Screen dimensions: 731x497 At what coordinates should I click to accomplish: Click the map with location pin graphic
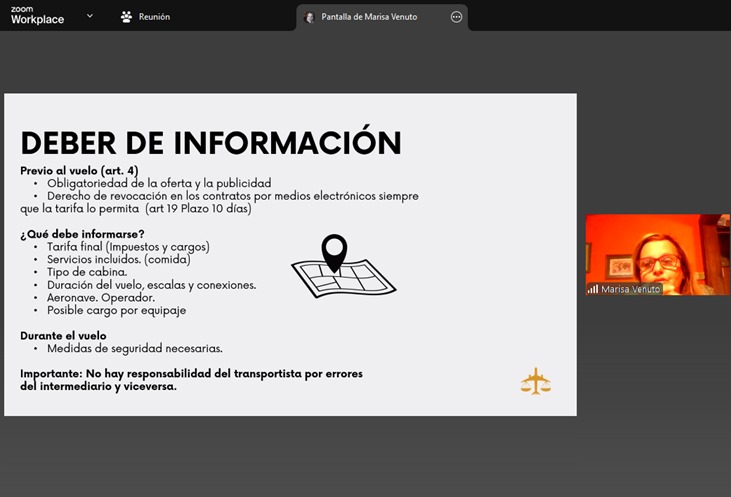pos(344,266)
